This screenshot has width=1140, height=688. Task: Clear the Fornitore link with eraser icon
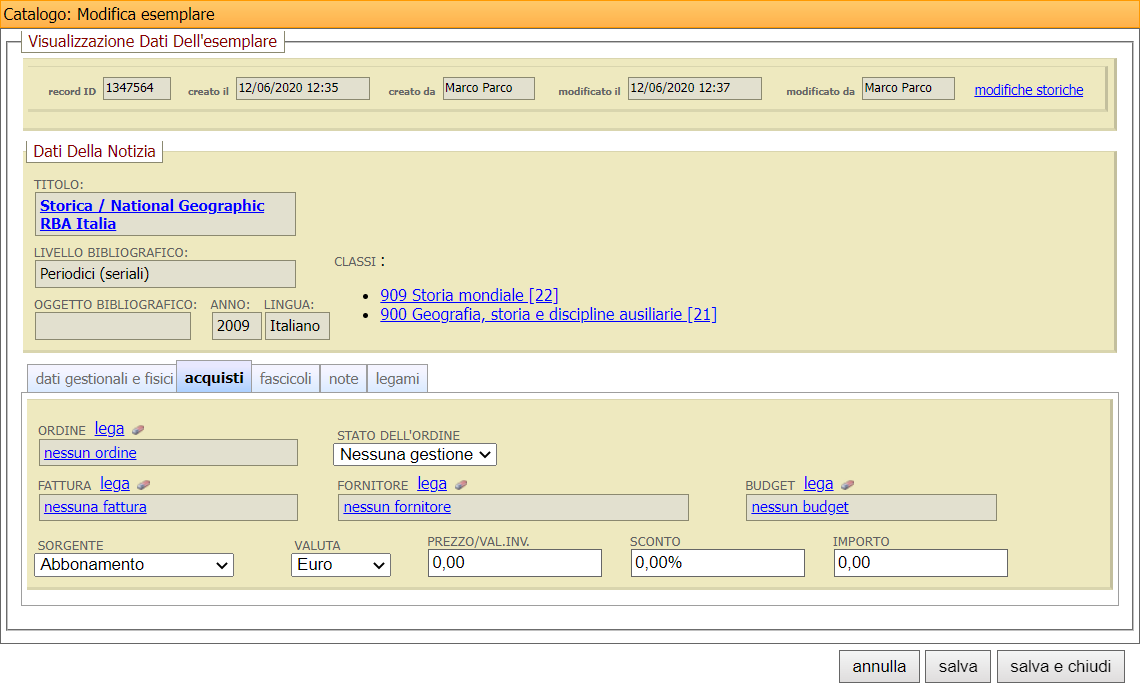tap(461, 485)
